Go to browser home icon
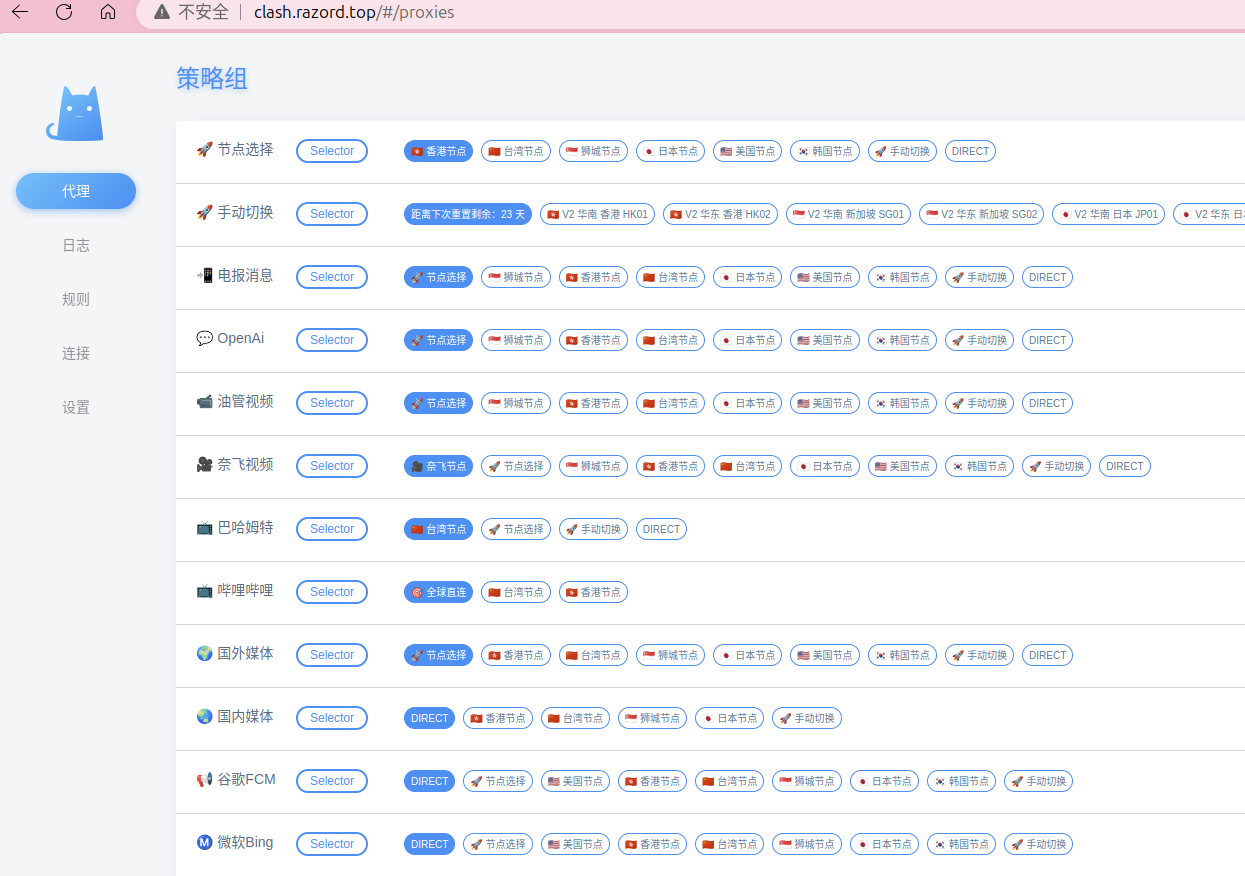 (x=108, y=12)
